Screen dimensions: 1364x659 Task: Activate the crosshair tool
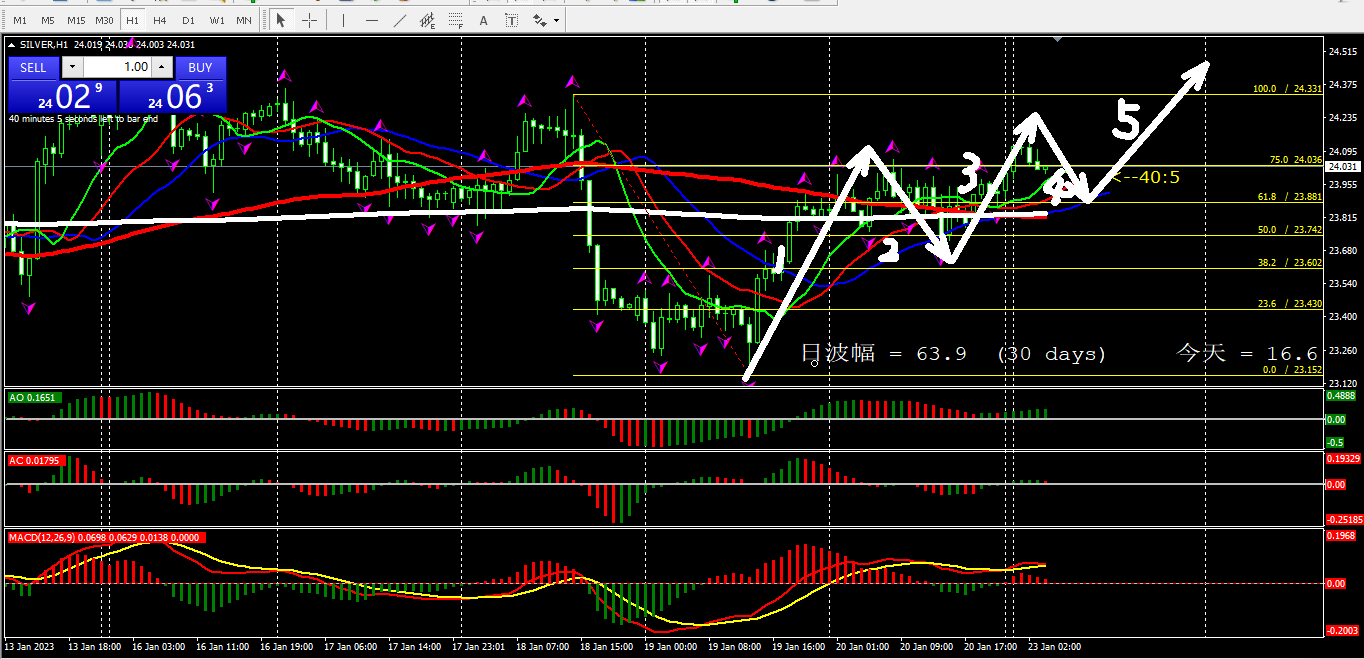[x=310, y=20]
